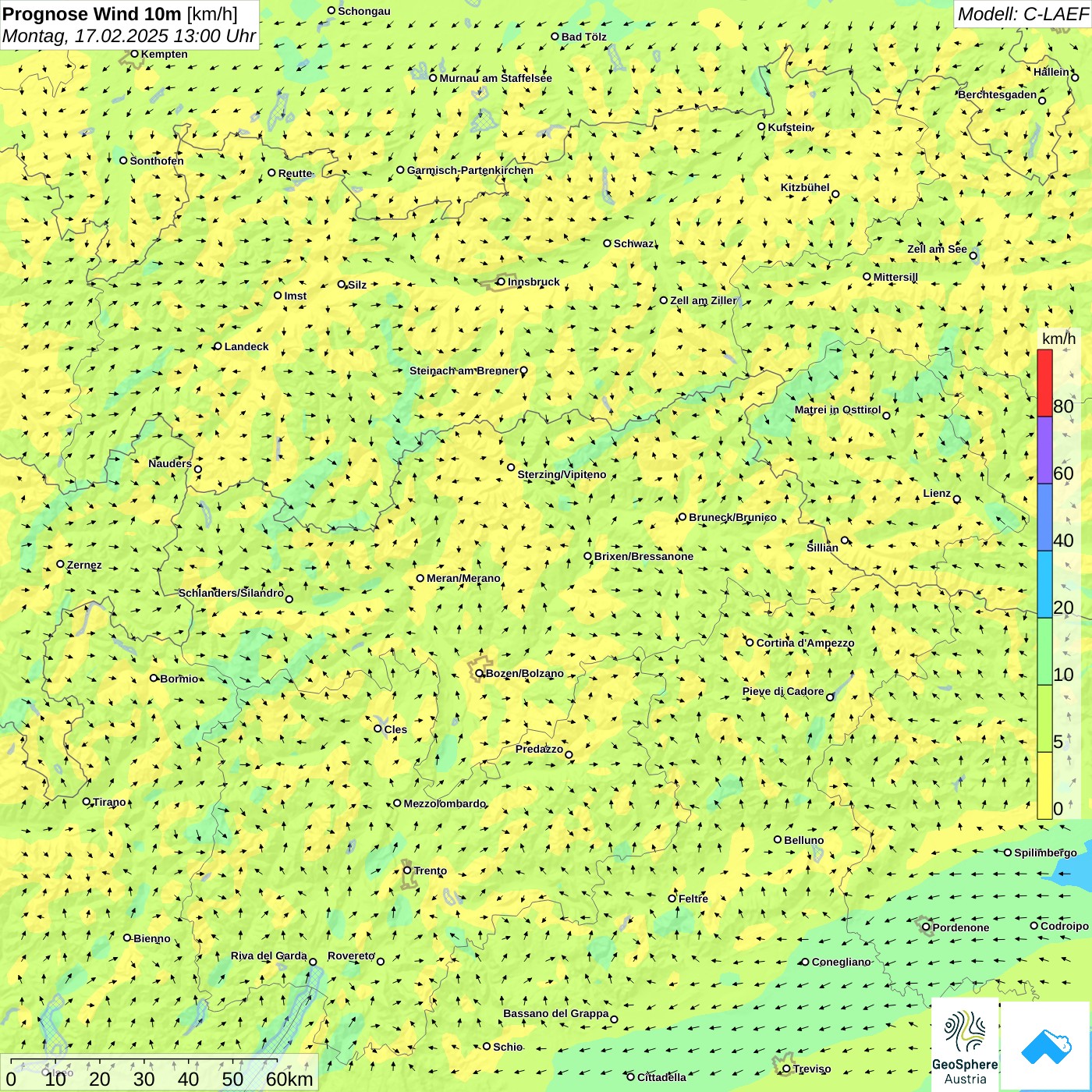Click the 'Schwaz' label
The width and height of the screenshot is (1092, 1092).
(633, 243)
